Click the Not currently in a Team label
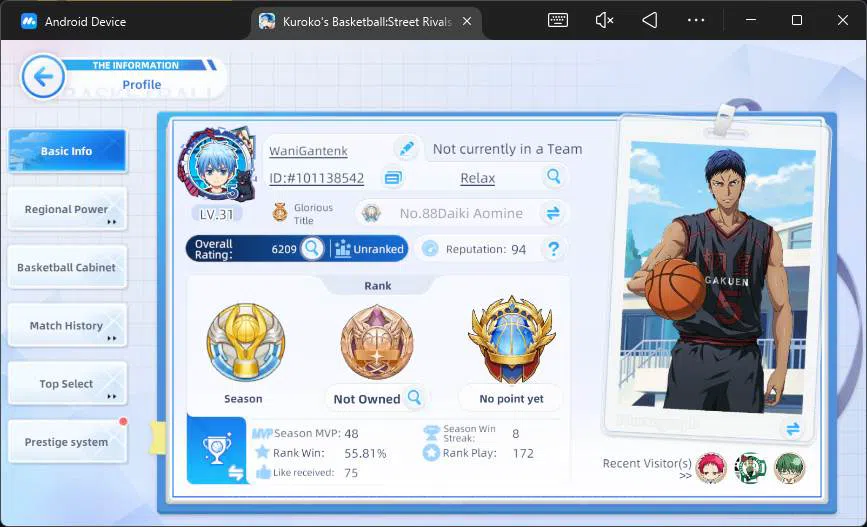 (x=507, y=149)
